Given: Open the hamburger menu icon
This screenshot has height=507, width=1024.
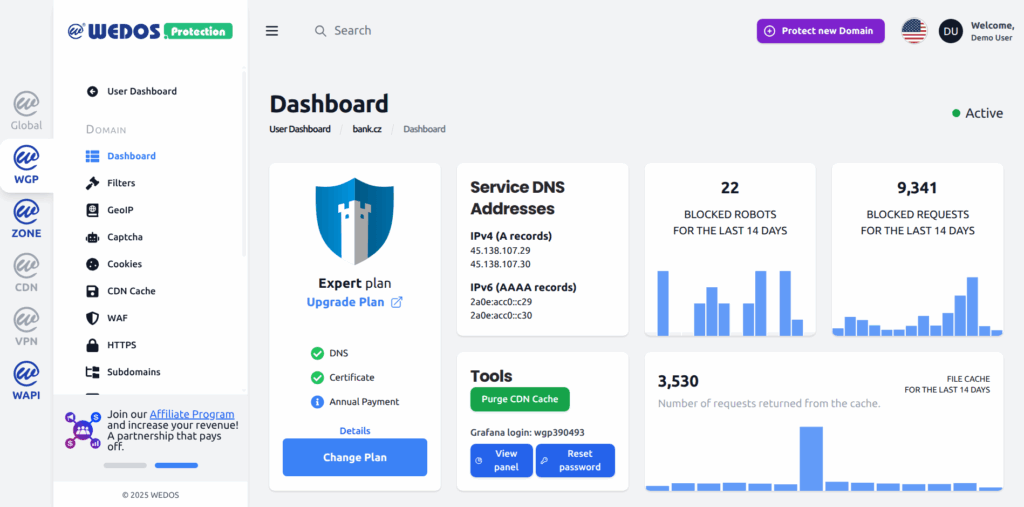Looking at the screenshot, I should (x=272, y=31).
